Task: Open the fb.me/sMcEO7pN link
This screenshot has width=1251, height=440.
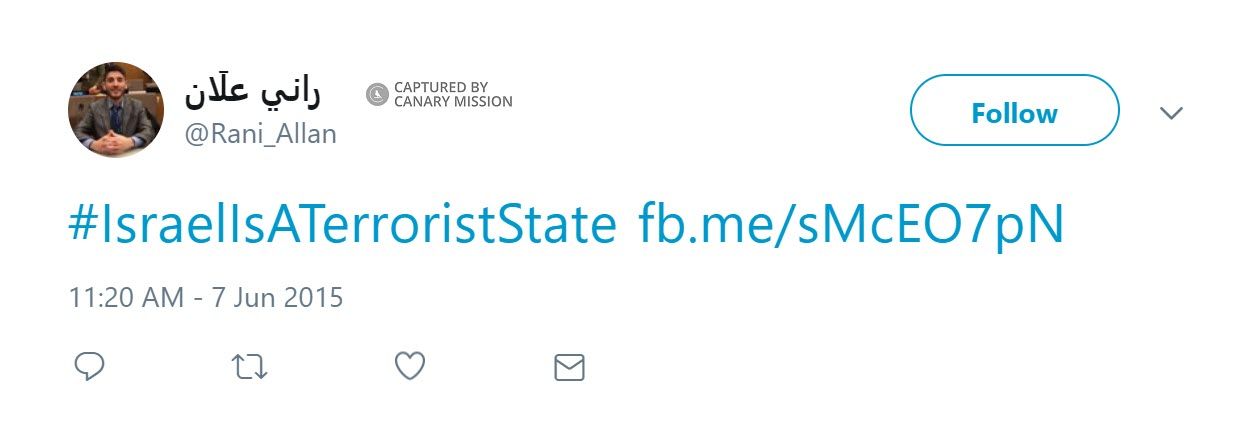Action: (851, 226)
